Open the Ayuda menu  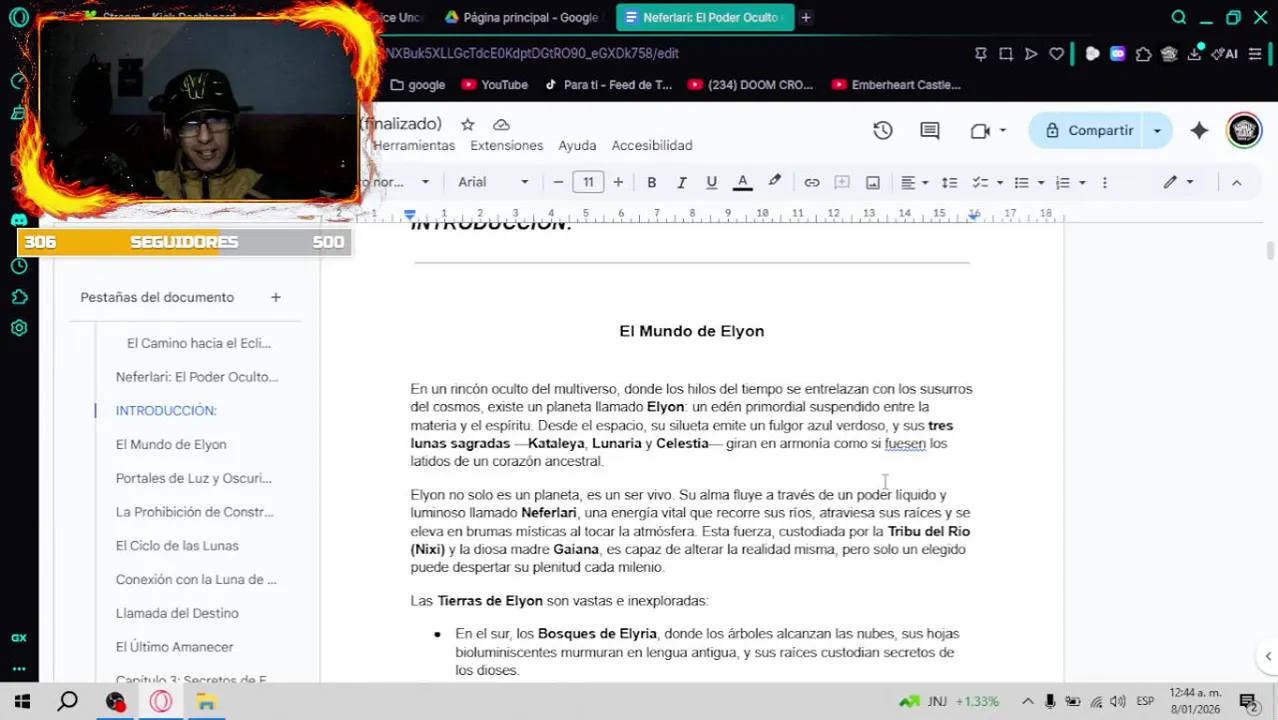577,145
